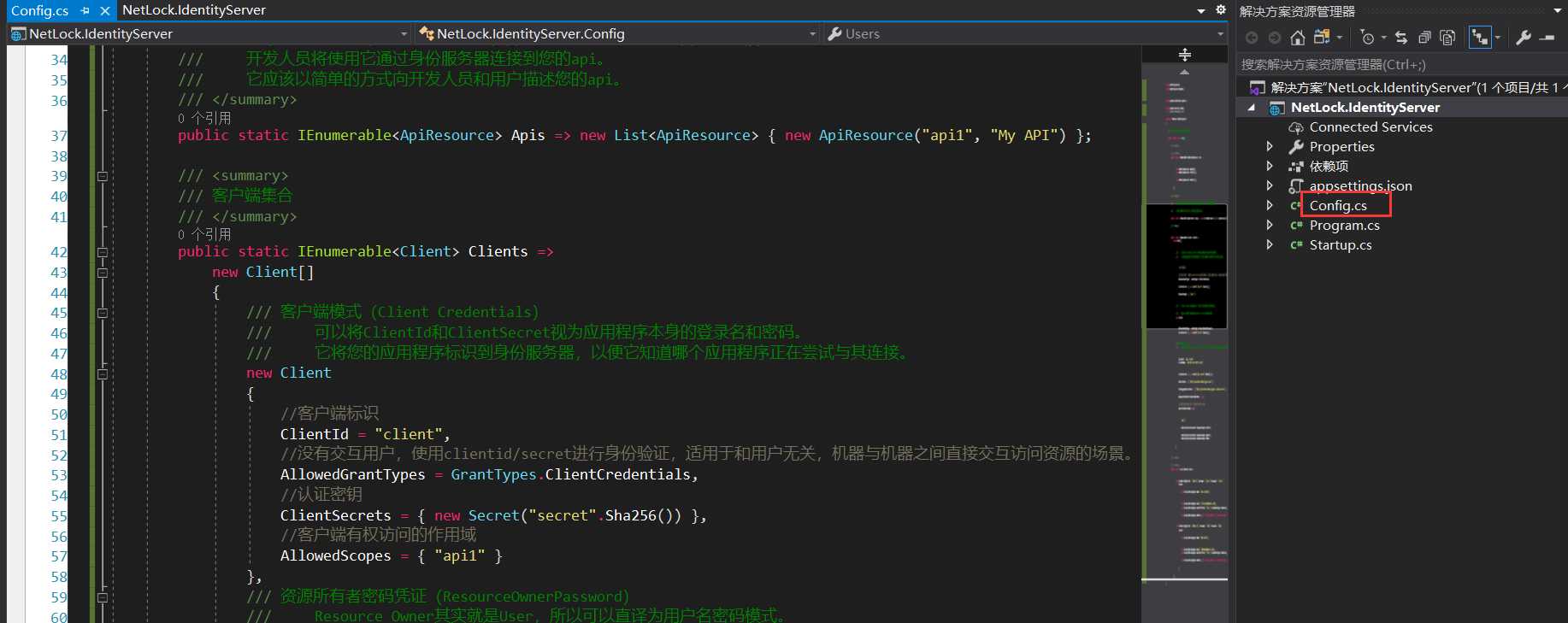Click the solution icon at tree root
This screenshot has height=623, width=1568.
pos(1257,88)
